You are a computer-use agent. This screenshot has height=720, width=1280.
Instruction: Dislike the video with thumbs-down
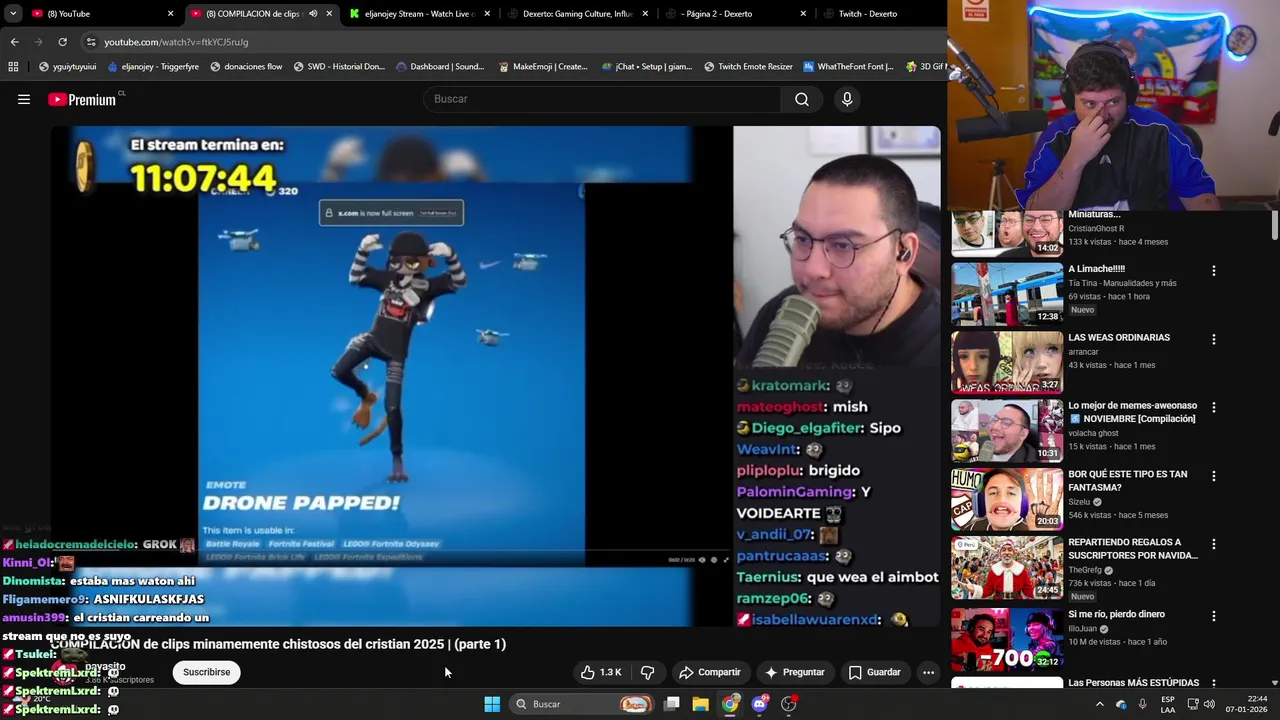pyautogui.click(x=647, y=672)
